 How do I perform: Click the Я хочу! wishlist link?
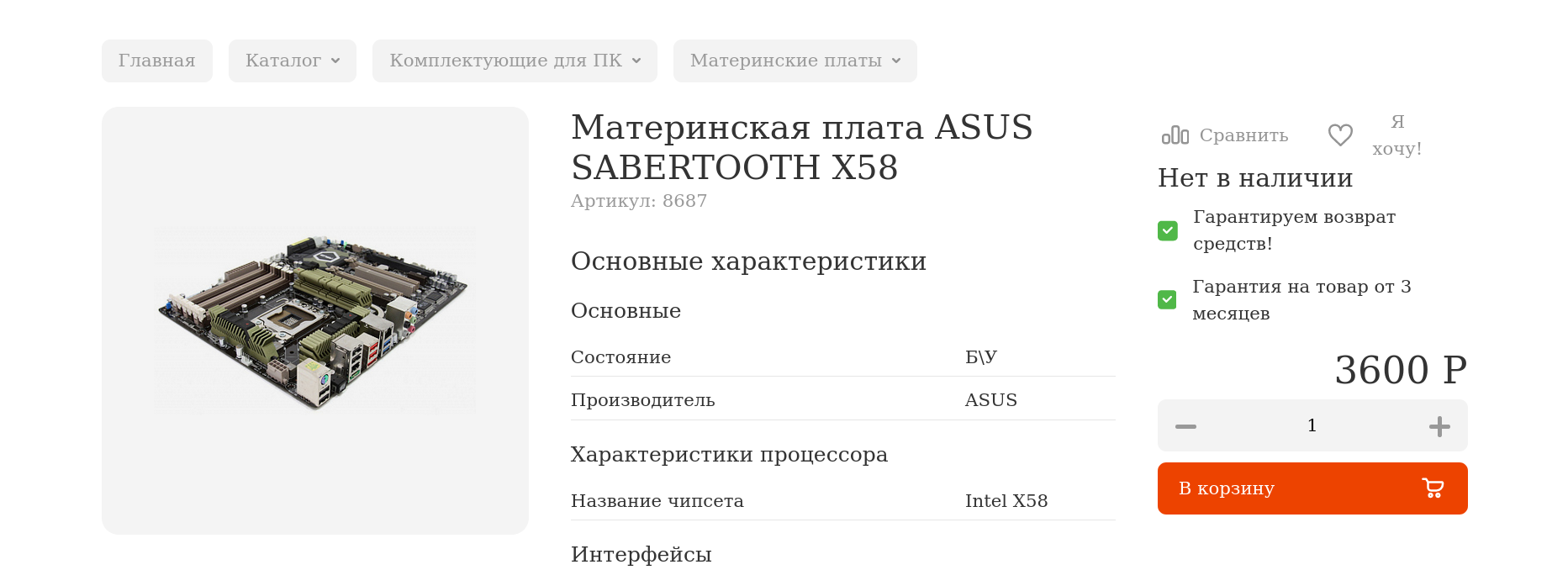click(x=1396, y=135)
